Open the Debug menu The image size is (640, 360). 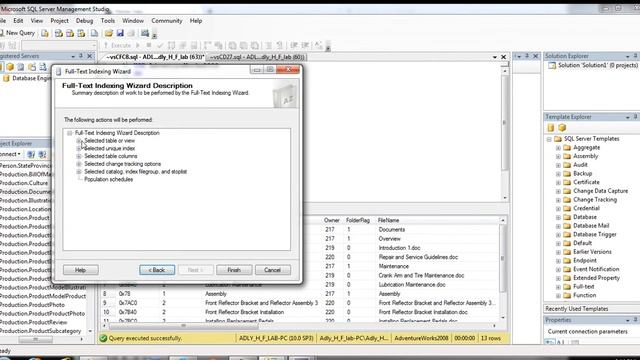tap(84, 20)
